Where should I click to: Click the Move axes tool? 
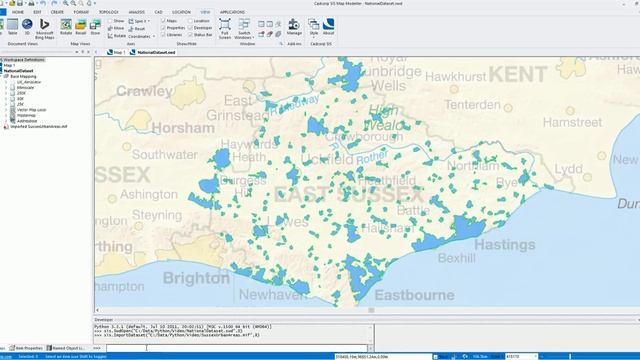[x=116, y=28]
